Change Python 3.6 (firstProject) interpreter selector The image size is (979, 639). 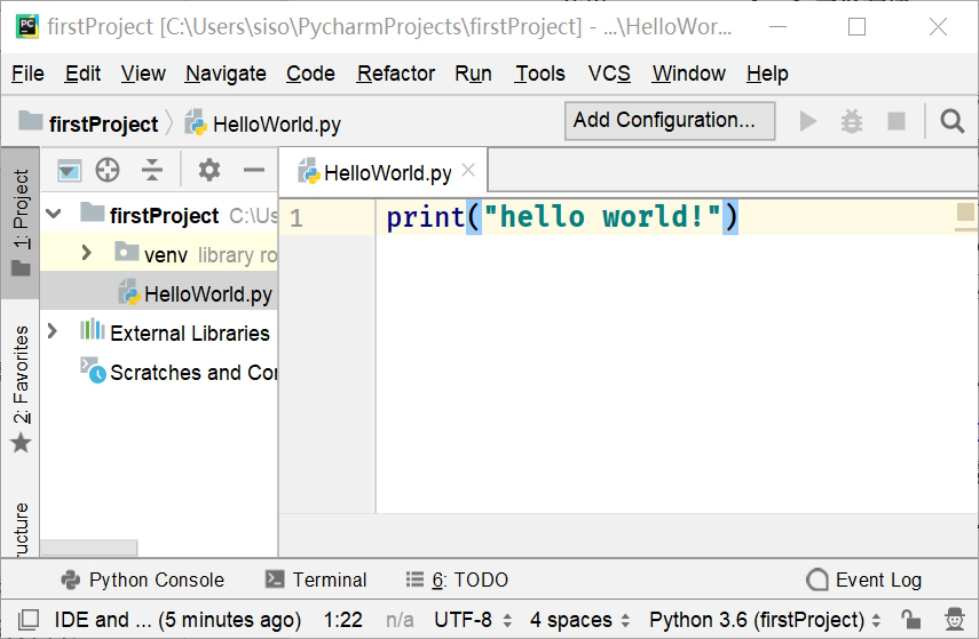pos(765,620)
